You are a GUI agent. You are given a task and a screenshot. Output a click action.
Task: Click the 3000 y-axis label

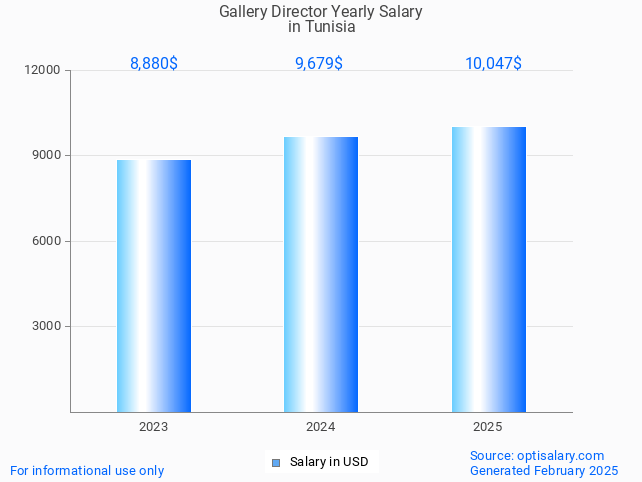click(46, 326)
